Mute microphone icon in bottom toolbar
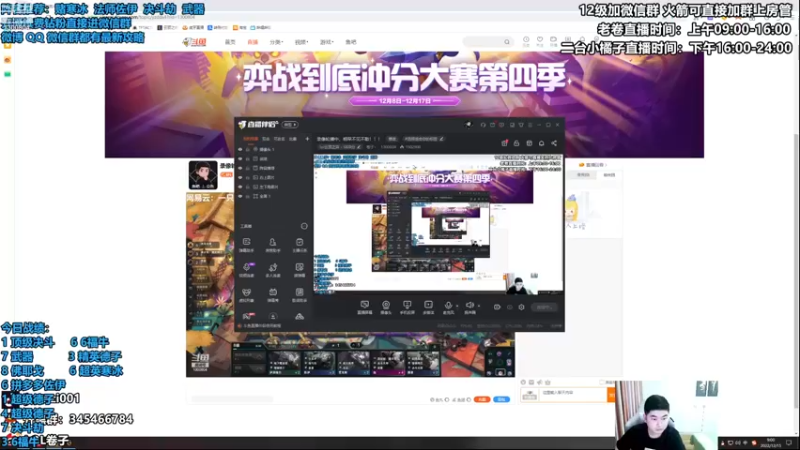Viewport: 800px width, 450px height. pos(448,307)
